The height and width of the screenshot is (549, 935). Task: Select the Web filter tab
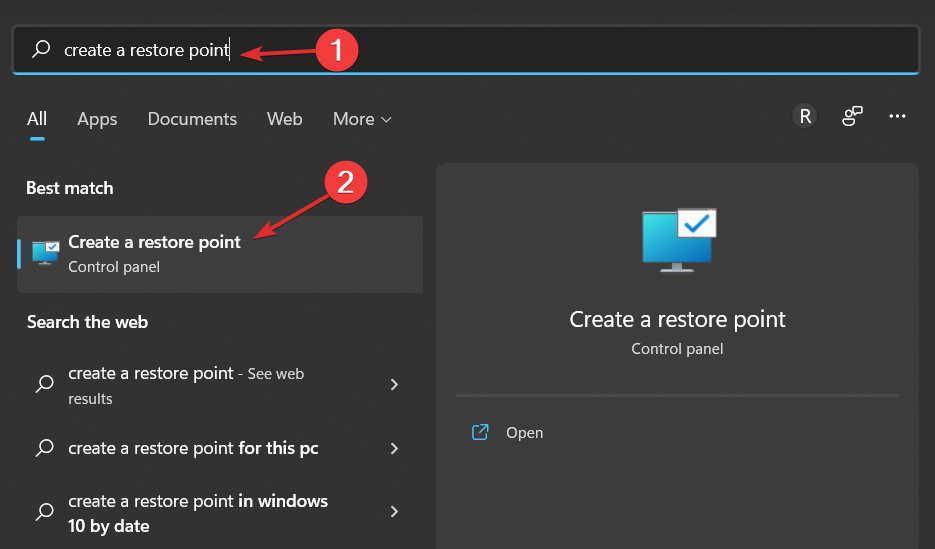pyautogui.click(x=284, y=119)
